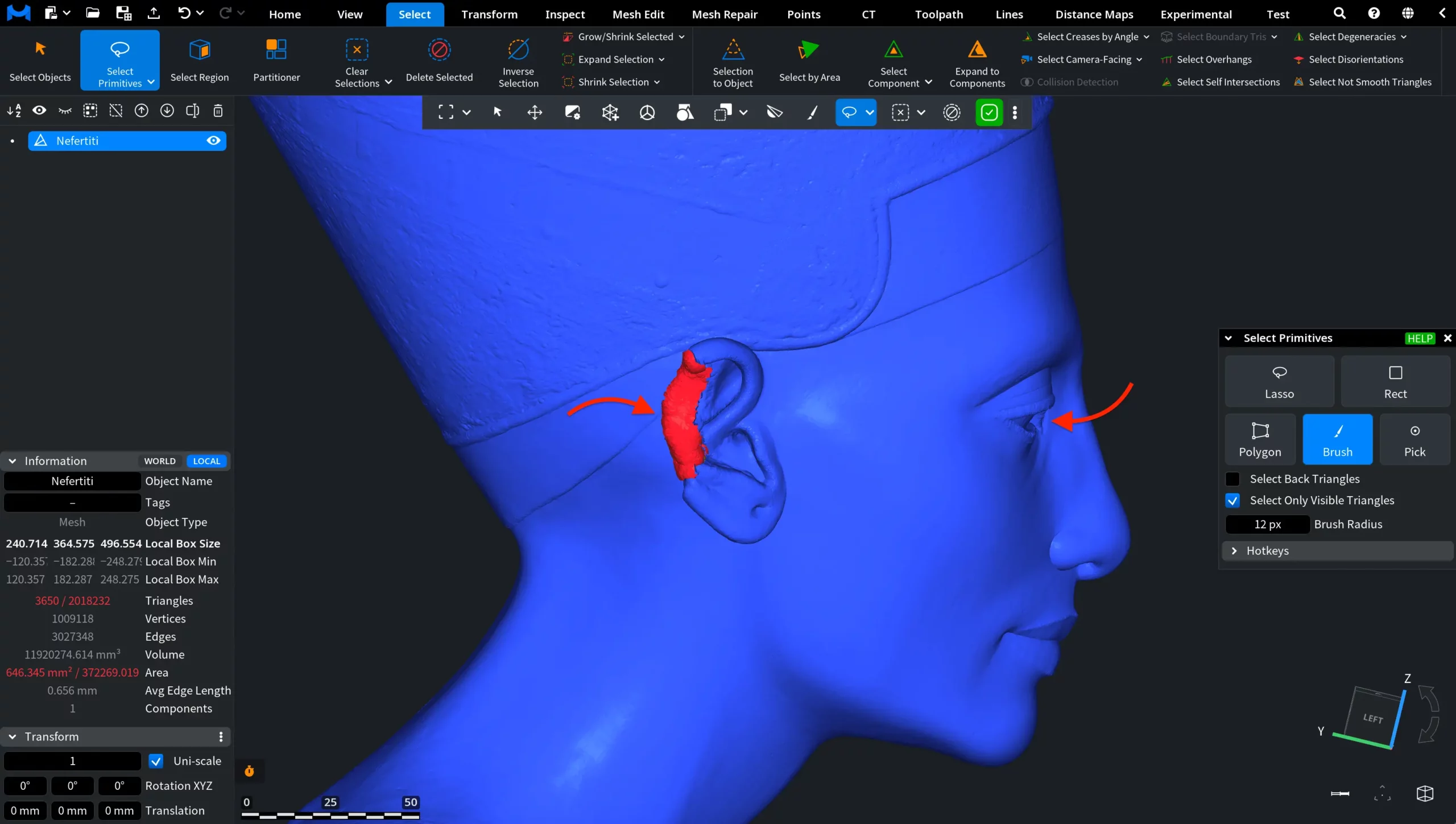The height and width of the screenshot is (824, 1456).
Task: Open Clear Selections dropdown arrow
Action: coord(388,83)
